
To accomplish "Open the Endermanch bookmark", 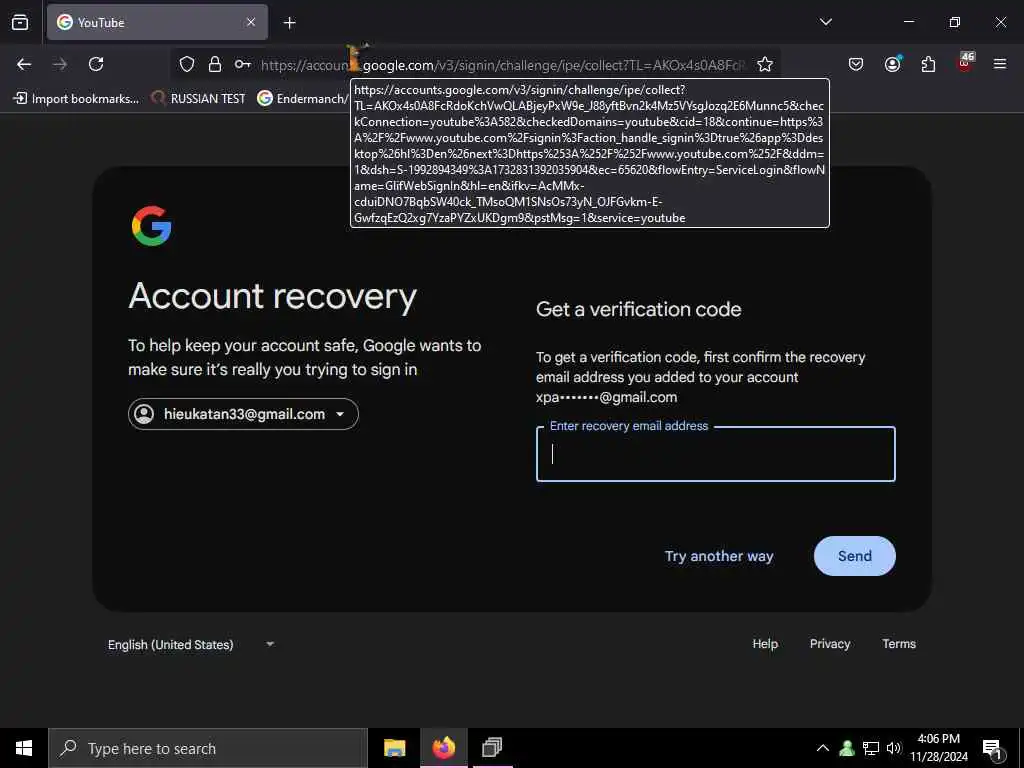I will 302,99.
